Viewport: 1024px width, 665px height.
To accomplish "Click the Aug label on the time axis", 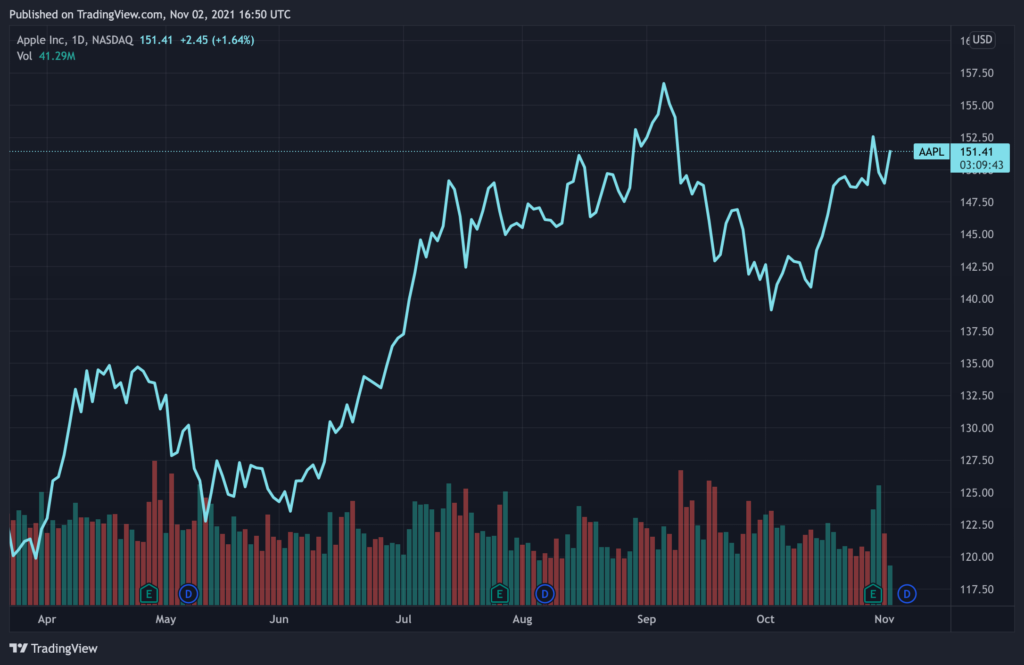I will click(522, 619).
